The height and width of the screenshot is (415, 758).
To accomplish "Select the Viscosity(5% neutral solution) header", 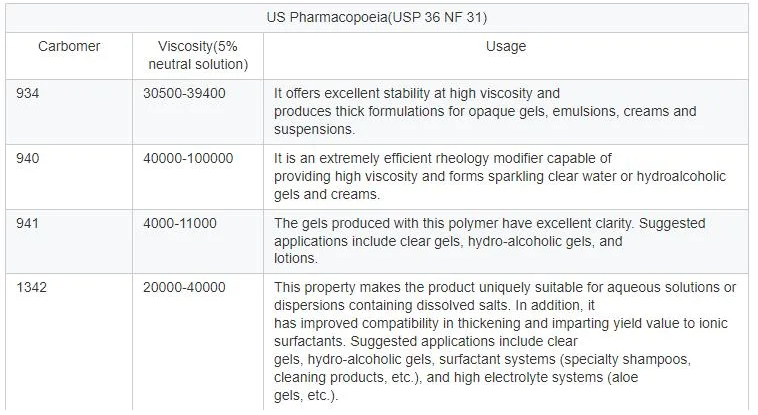I will [198, 55].
